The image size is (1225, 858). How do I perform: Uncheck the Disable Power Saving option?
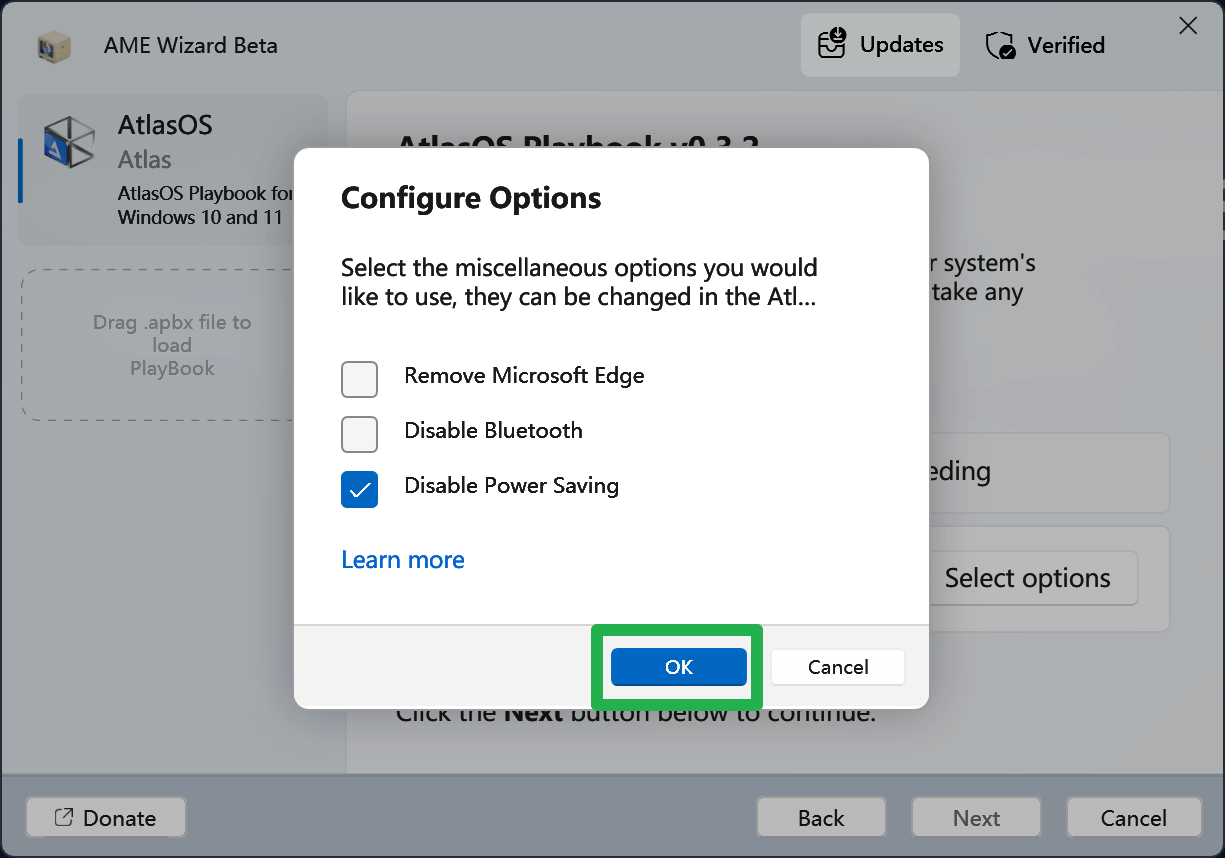[360, 490]
